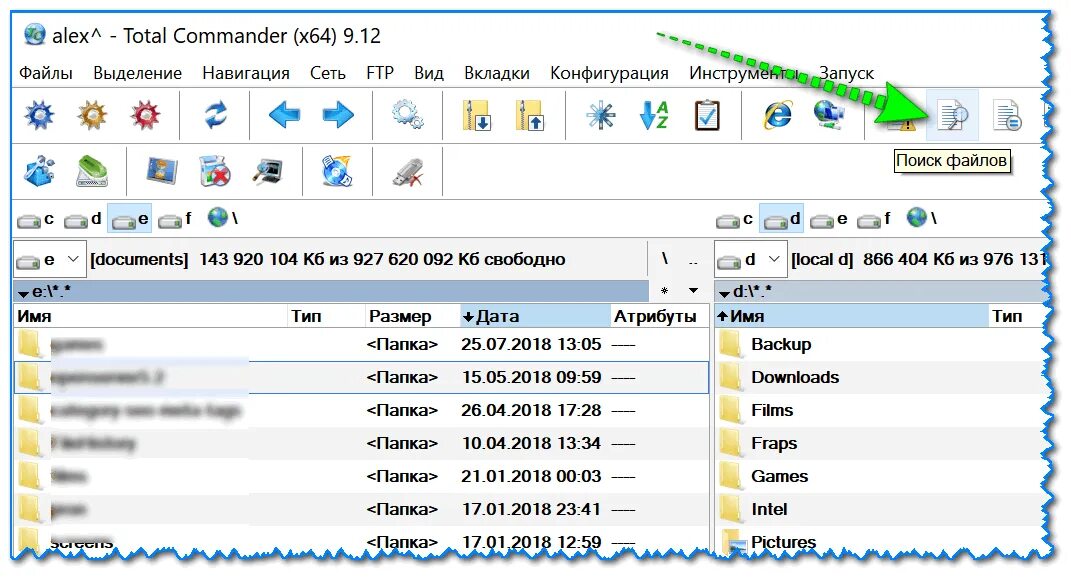This screenshot has height=577, width=1071.
Task: Switch right panel to drive e
Action: pos(829,219)
